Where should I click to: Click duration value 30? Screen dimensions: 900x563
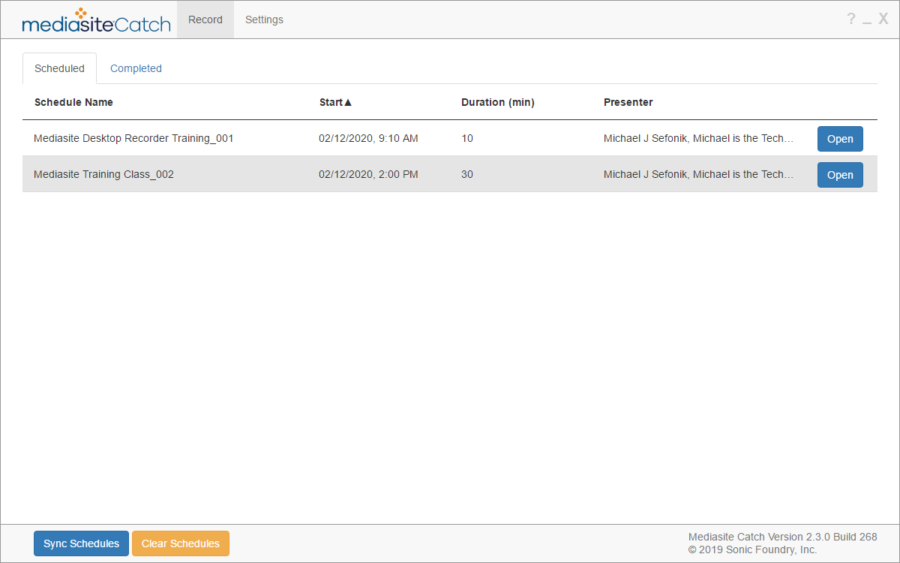click(x=467, y=174)
